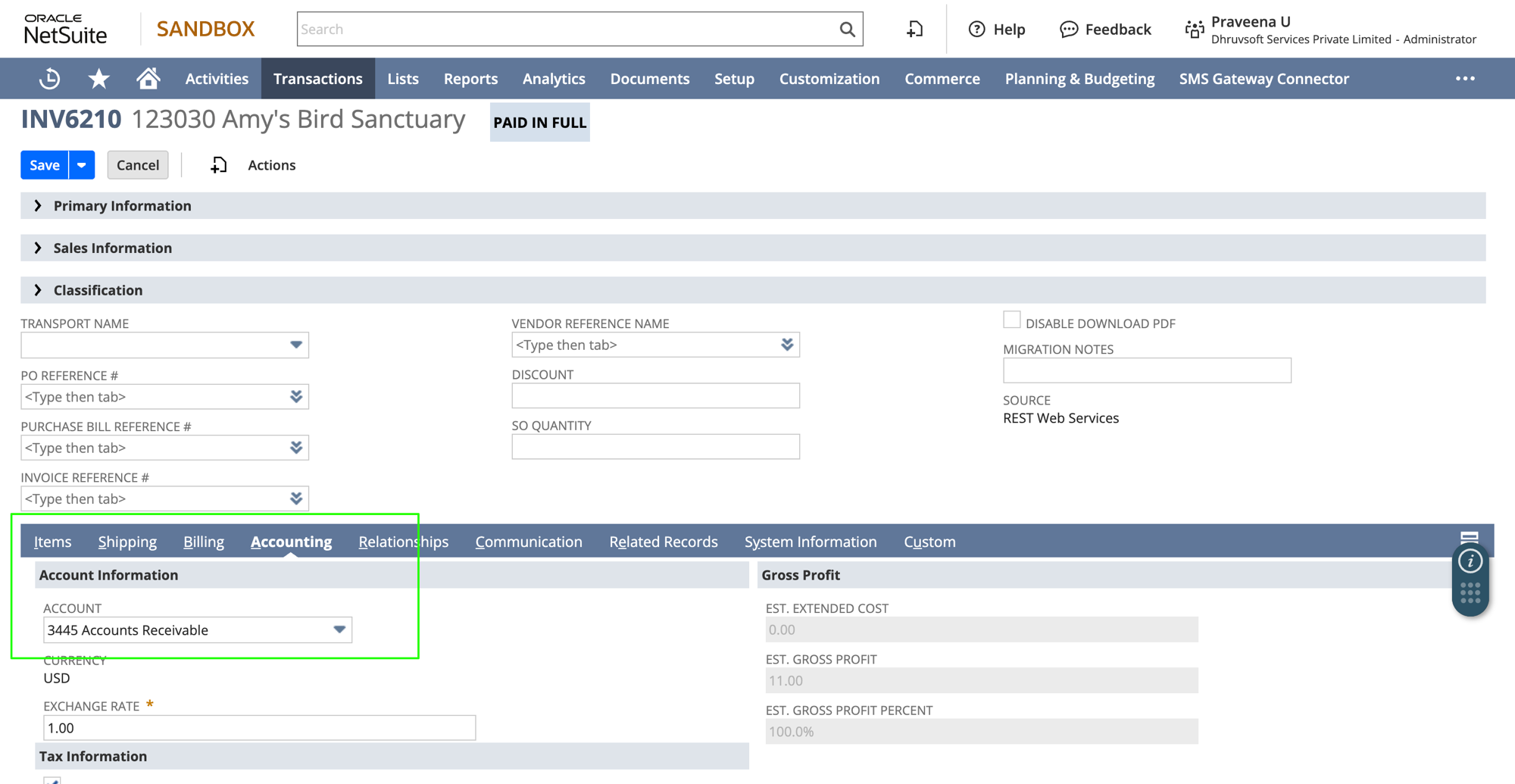Click the PAID IN FULL status badge

(x=540, y=123)
